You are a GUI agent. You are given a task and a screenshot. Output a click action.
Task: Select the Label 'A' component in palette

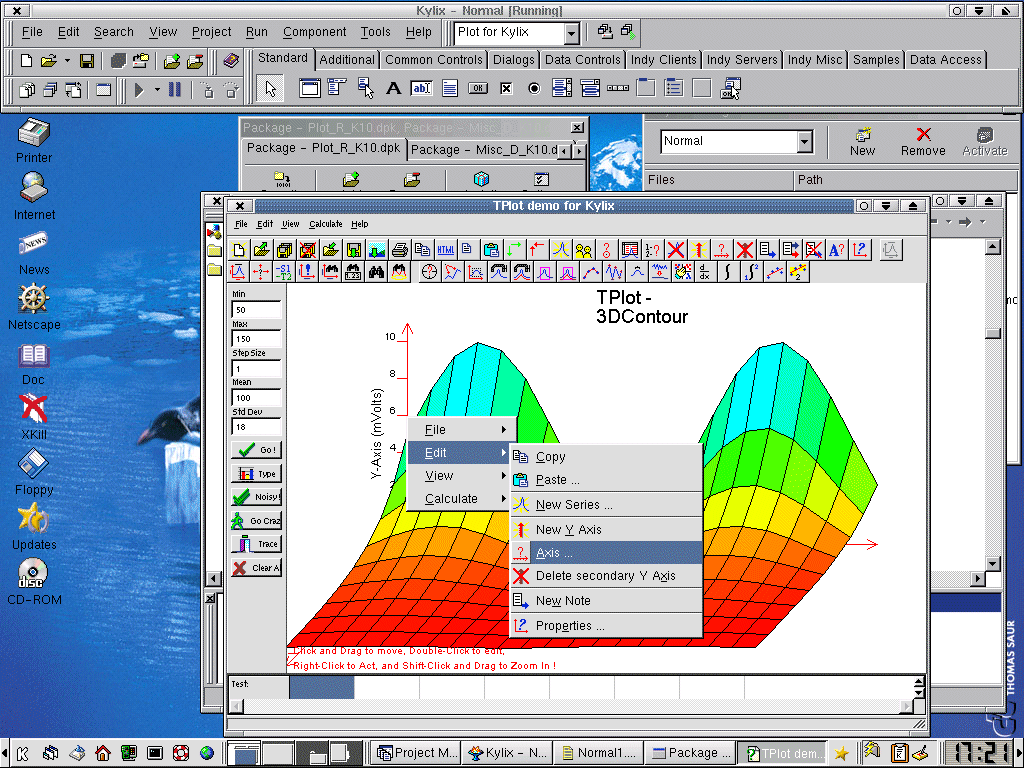tap(393, 88)
